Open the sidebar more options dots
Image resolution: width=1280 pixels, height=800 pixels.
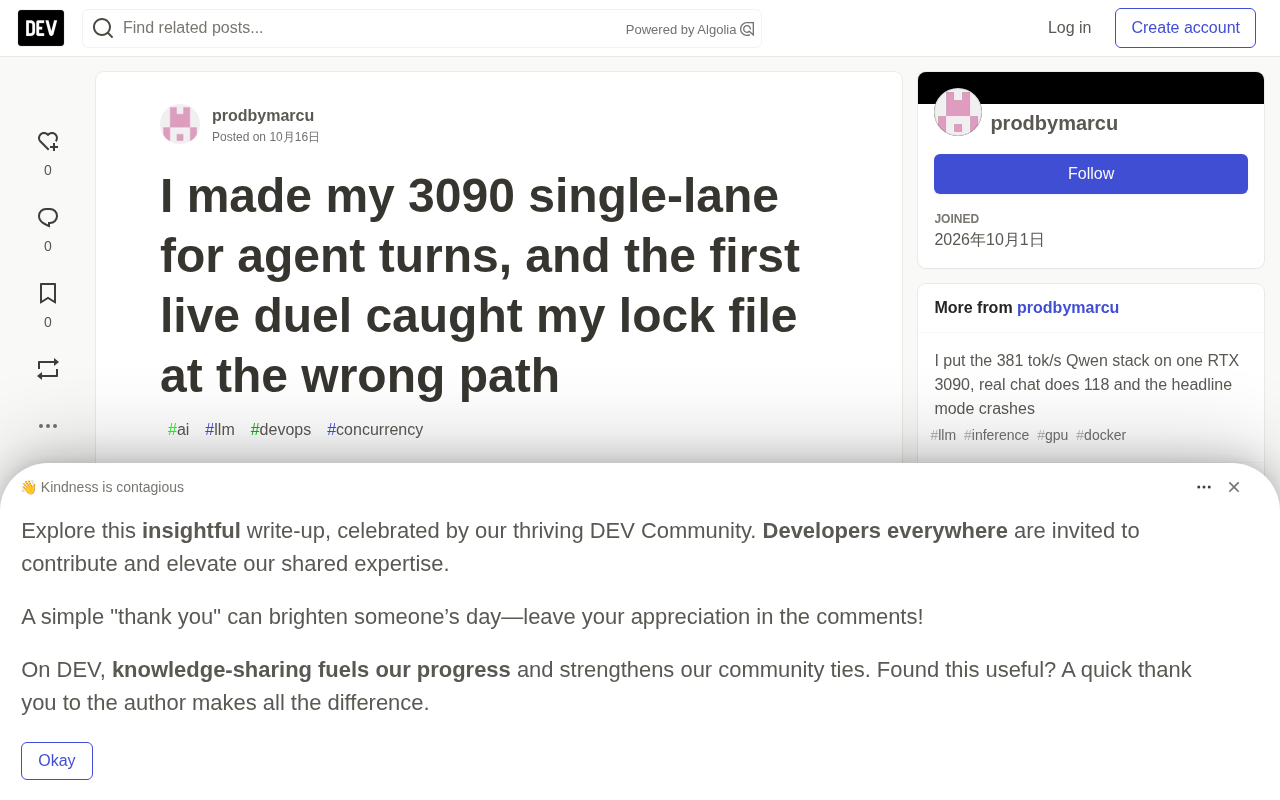click(x=48, y=426)
